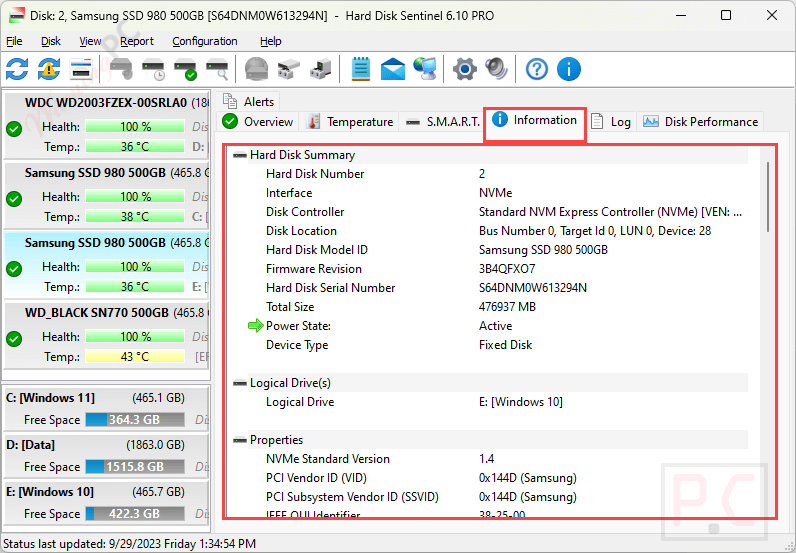Collapse the Properties section
The image size is (796, 553).
pos(240,440)
